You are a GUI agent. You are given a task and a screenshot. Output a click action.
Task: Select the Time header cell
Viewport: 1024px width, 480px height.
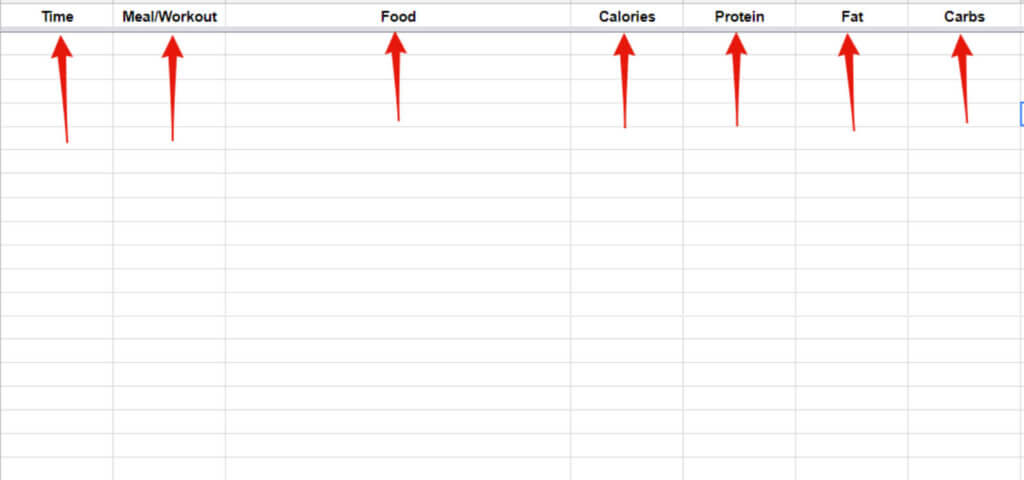click(x=57, y=17)
